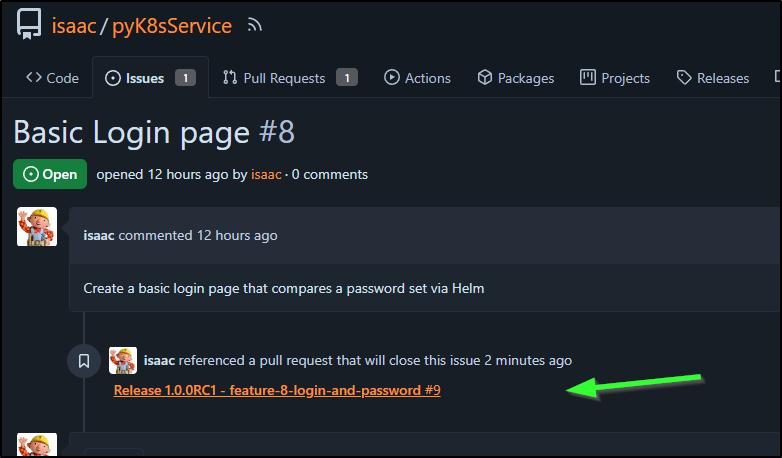Click the Projects board icon
The width and height of the screenshot is (782, 458).
pos(587,77)
